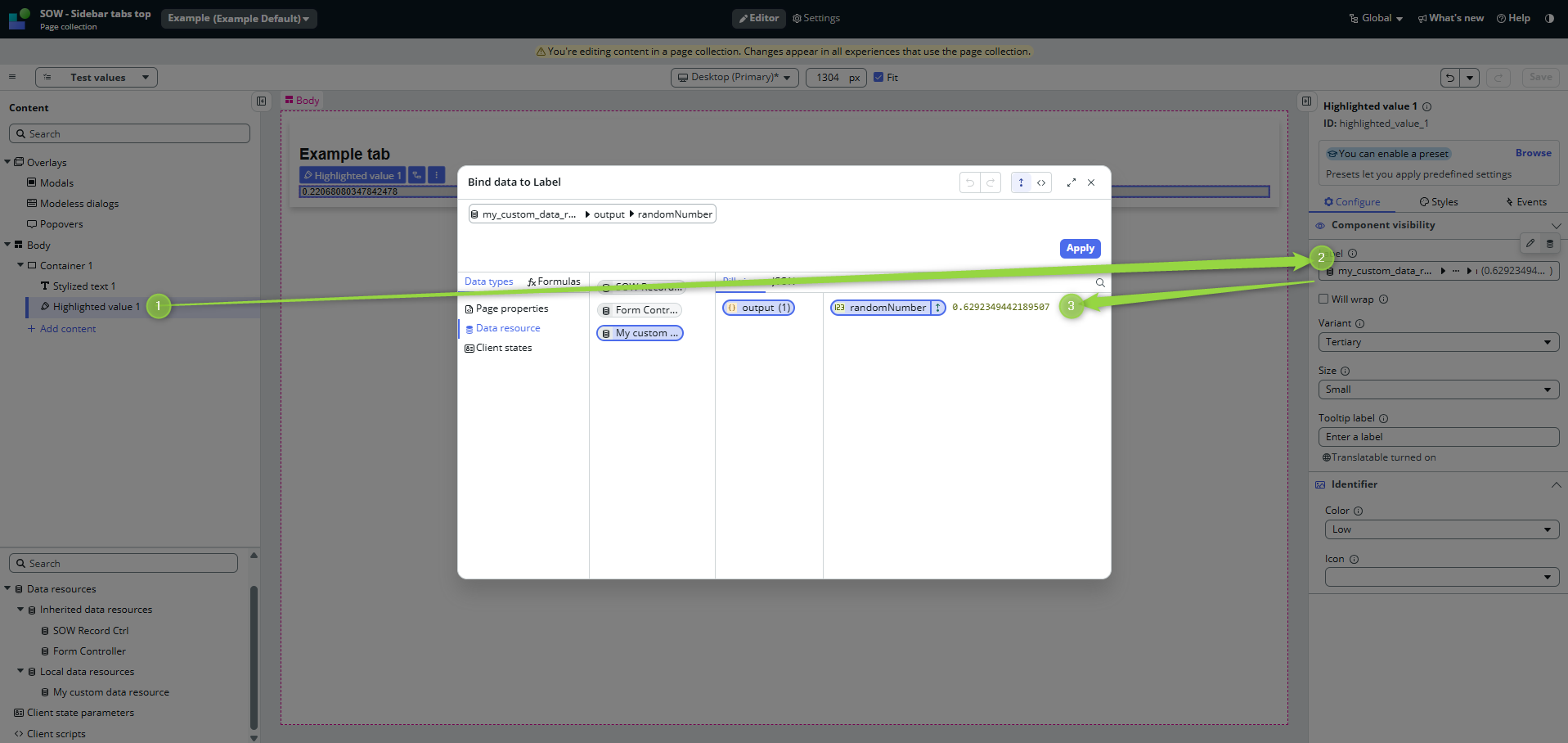
Task: Enable the Will wrap checkbox
Action: point(1323,299)
